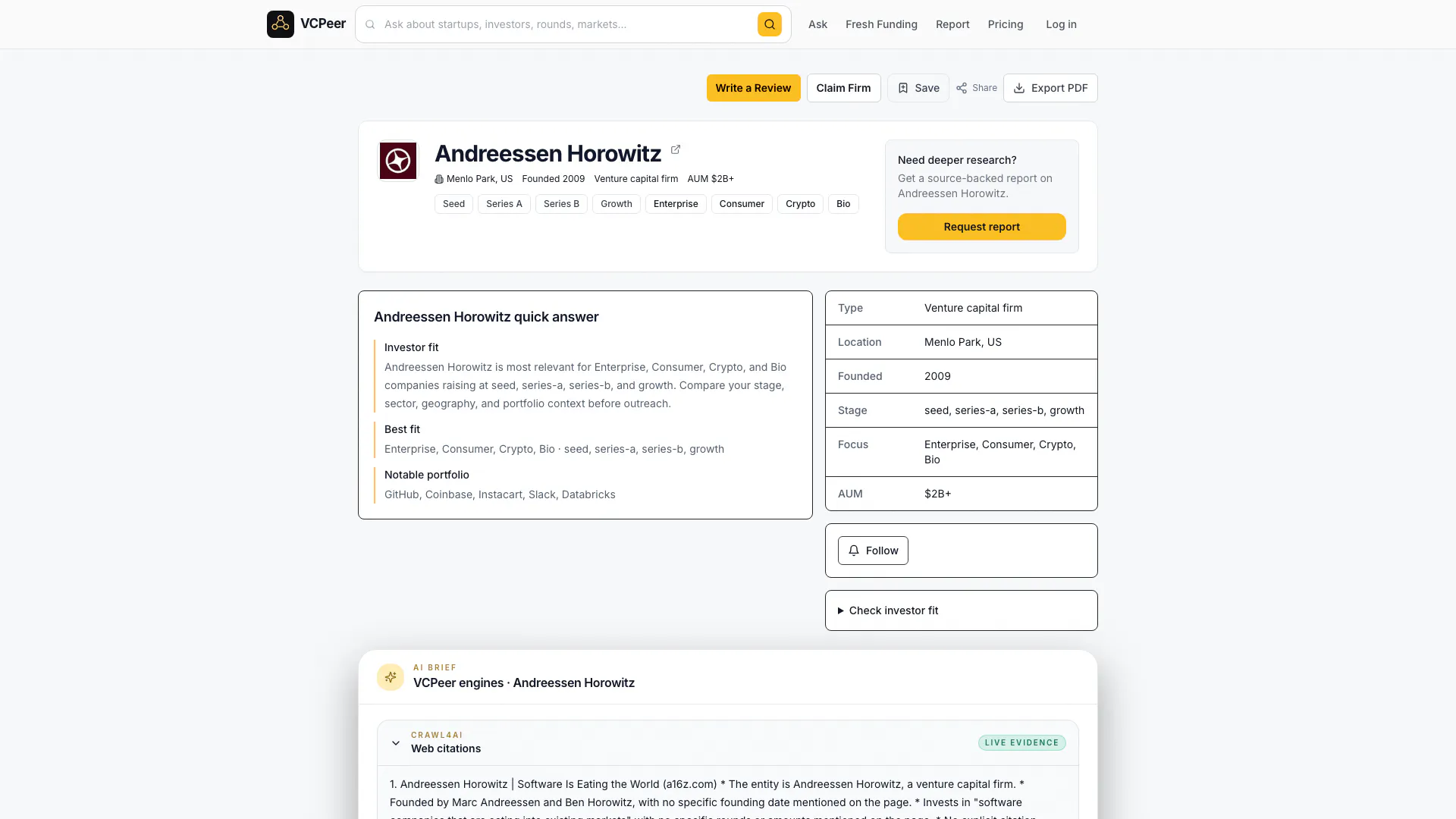The height and width of the screenshot is (819, 1456).
Task: Click the AI Brief sparkle icon
Action: 391,676
